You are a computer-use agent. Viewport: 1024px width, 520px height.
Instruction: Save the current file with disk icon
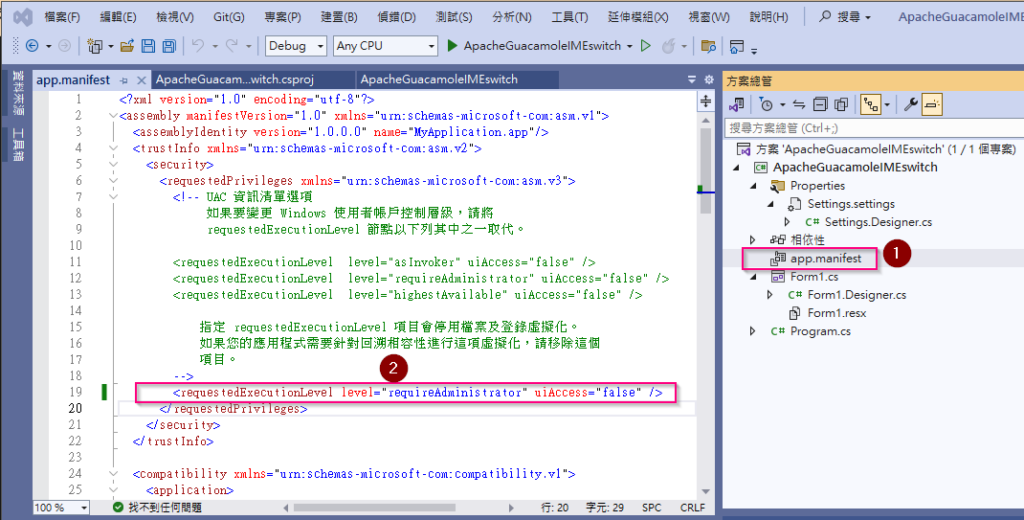tap(149, 46)
